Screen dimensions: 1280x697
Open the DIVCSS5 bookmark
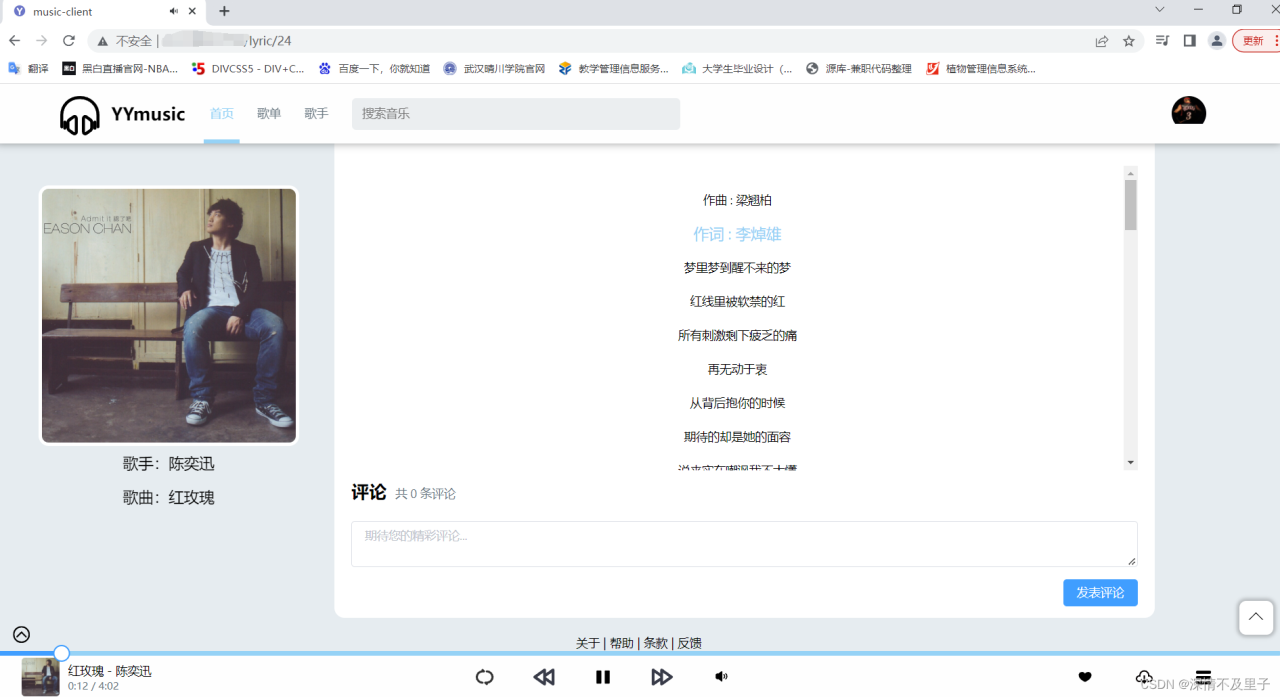coord(248,69)
